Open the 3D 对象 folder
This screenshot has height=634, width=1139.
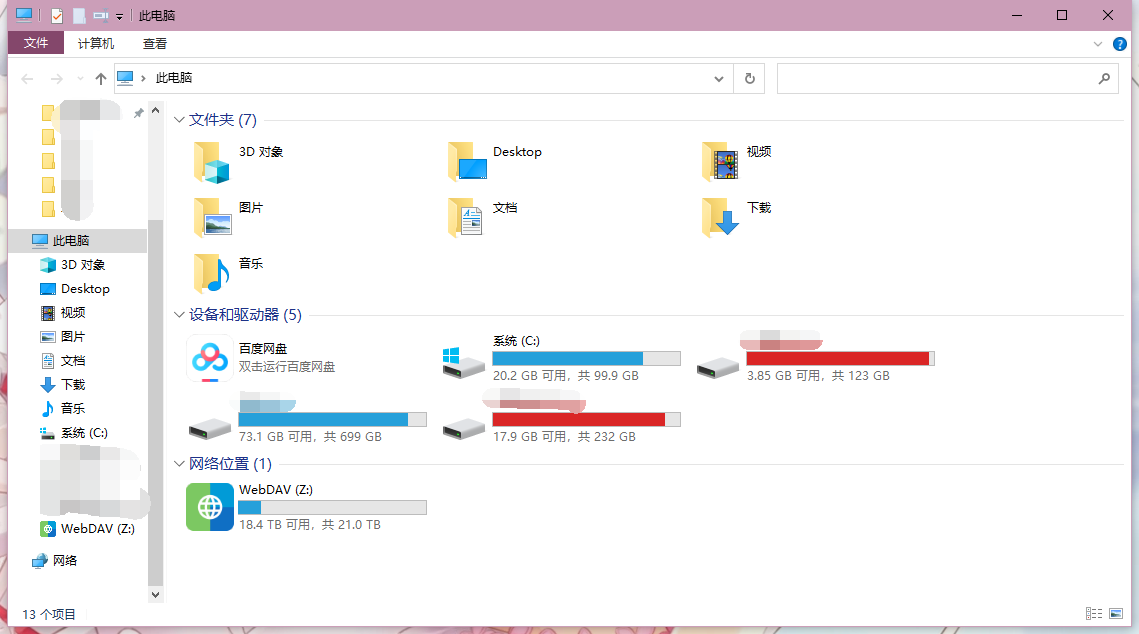tap(211, 162)
